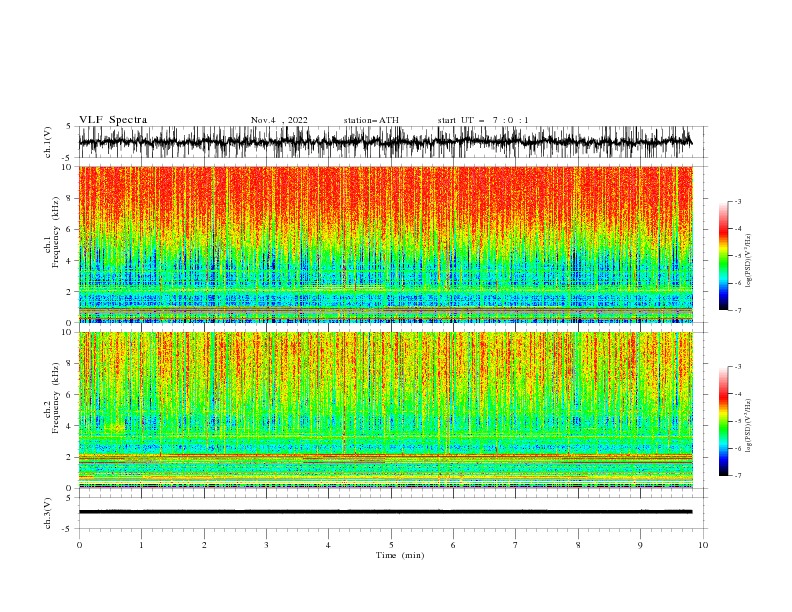The image size is (792, 612).
Task: Click time axis tick label "4"
Action: point(328,545)
